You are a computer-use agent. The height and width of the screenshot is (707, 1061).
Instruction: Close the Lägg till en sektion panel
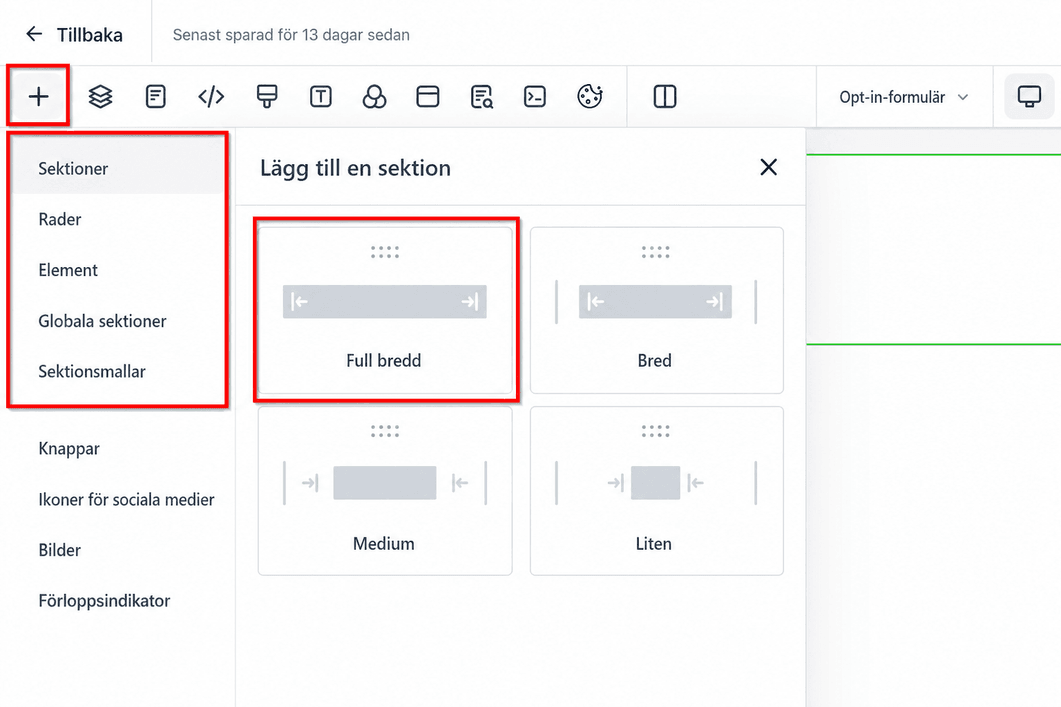tap(768, 167)
